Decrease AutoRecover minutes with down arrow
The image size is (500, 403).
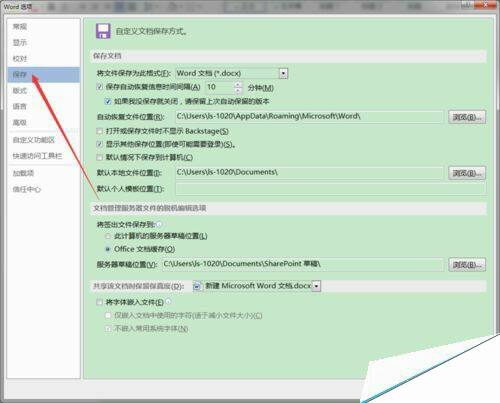click(238, 91)
